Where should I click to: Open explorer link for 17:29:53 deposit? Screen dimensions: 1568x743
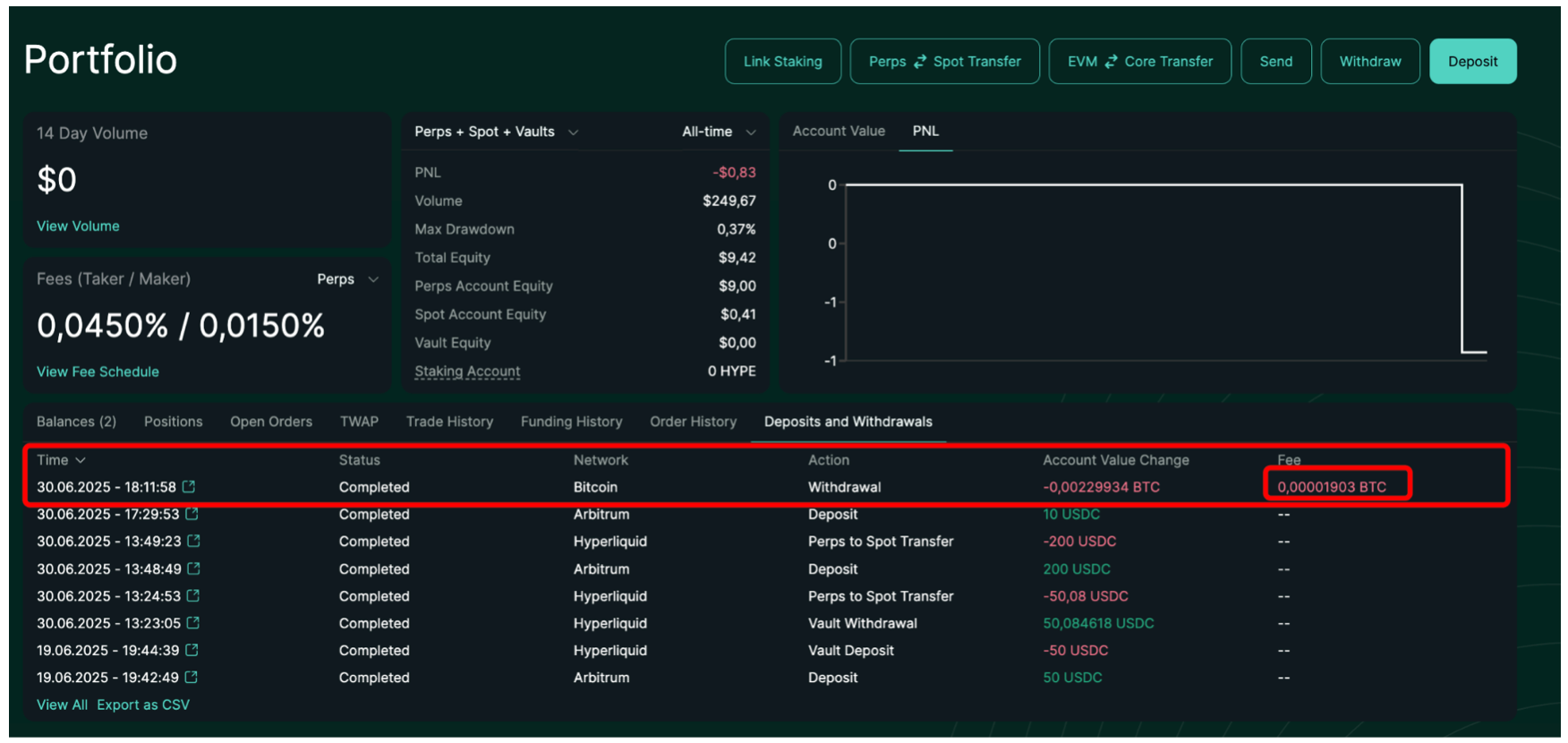(192, 515)
